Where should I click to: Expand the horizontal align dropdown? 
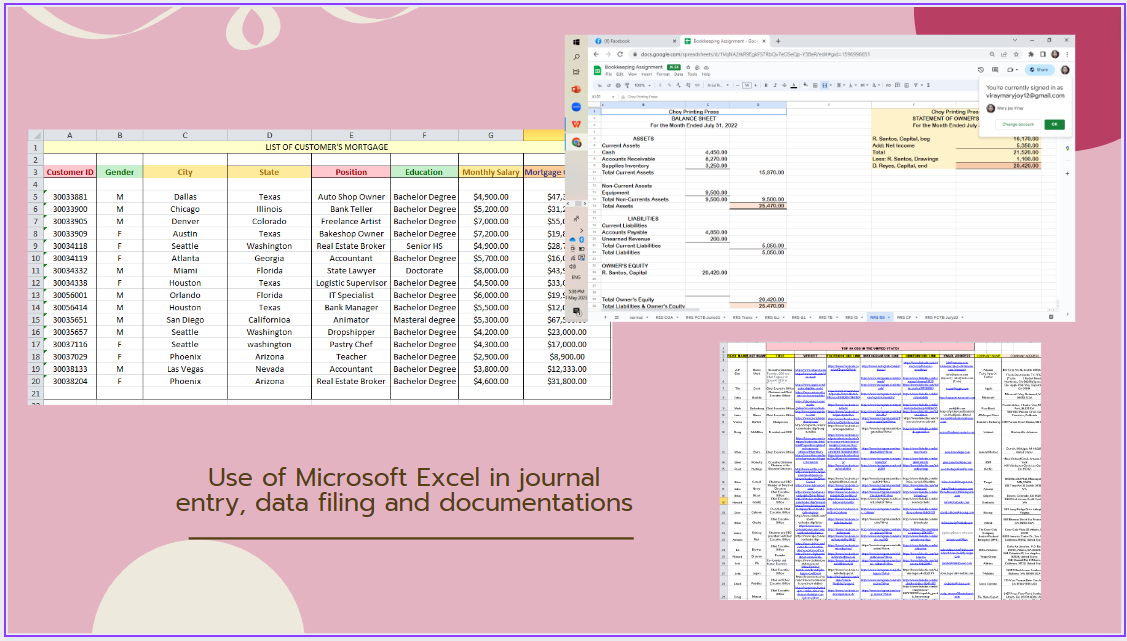point(842,85)
